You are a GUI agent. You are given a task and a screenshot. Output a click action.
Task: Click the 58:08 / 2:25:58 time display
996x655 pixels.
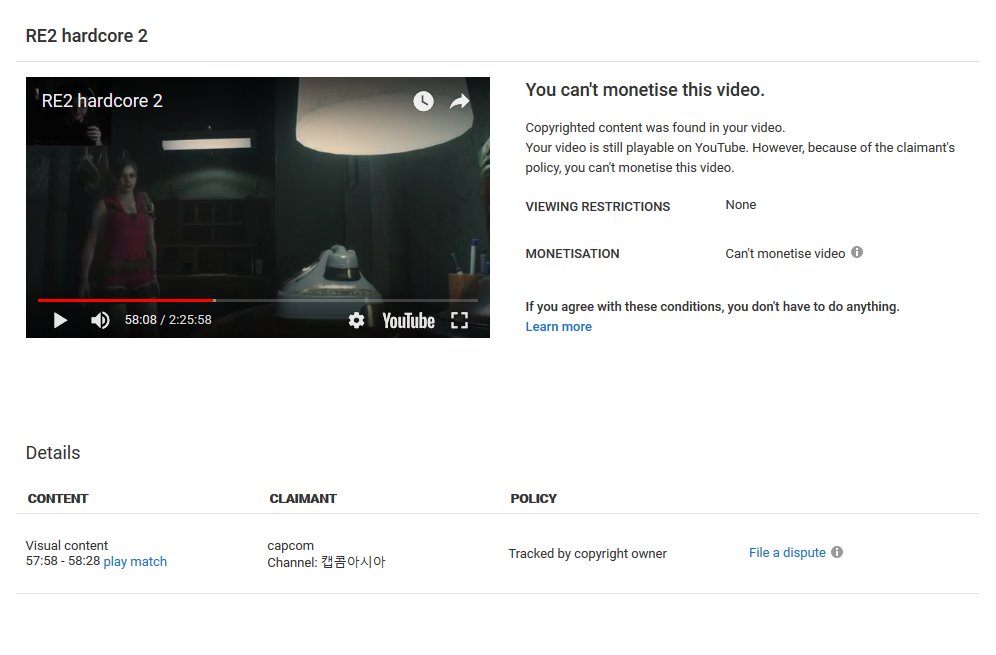pyautogui.click(x=168, y=320)
